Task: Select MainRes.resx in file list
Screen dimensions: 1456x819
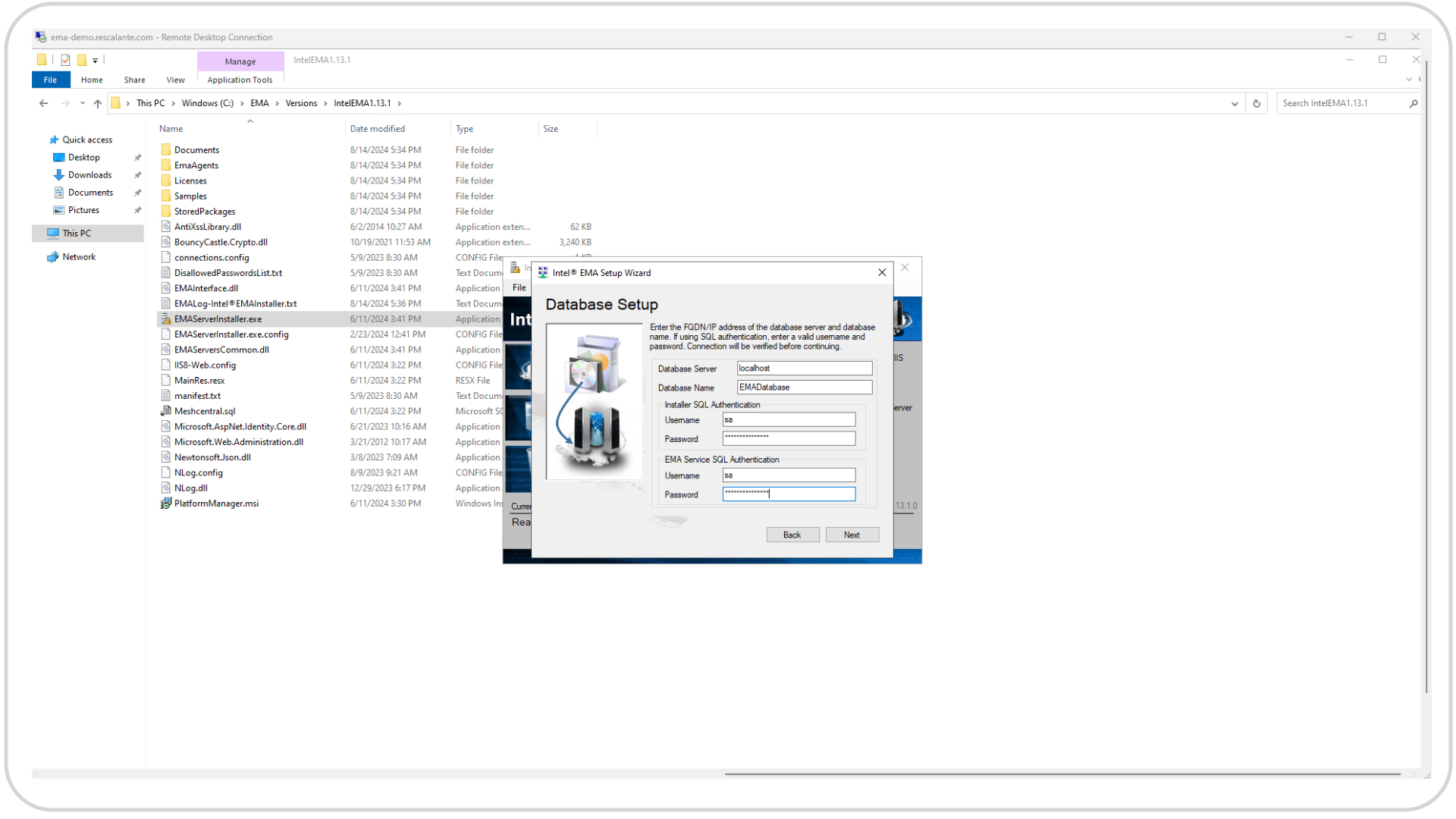Action: pos(199,381)
